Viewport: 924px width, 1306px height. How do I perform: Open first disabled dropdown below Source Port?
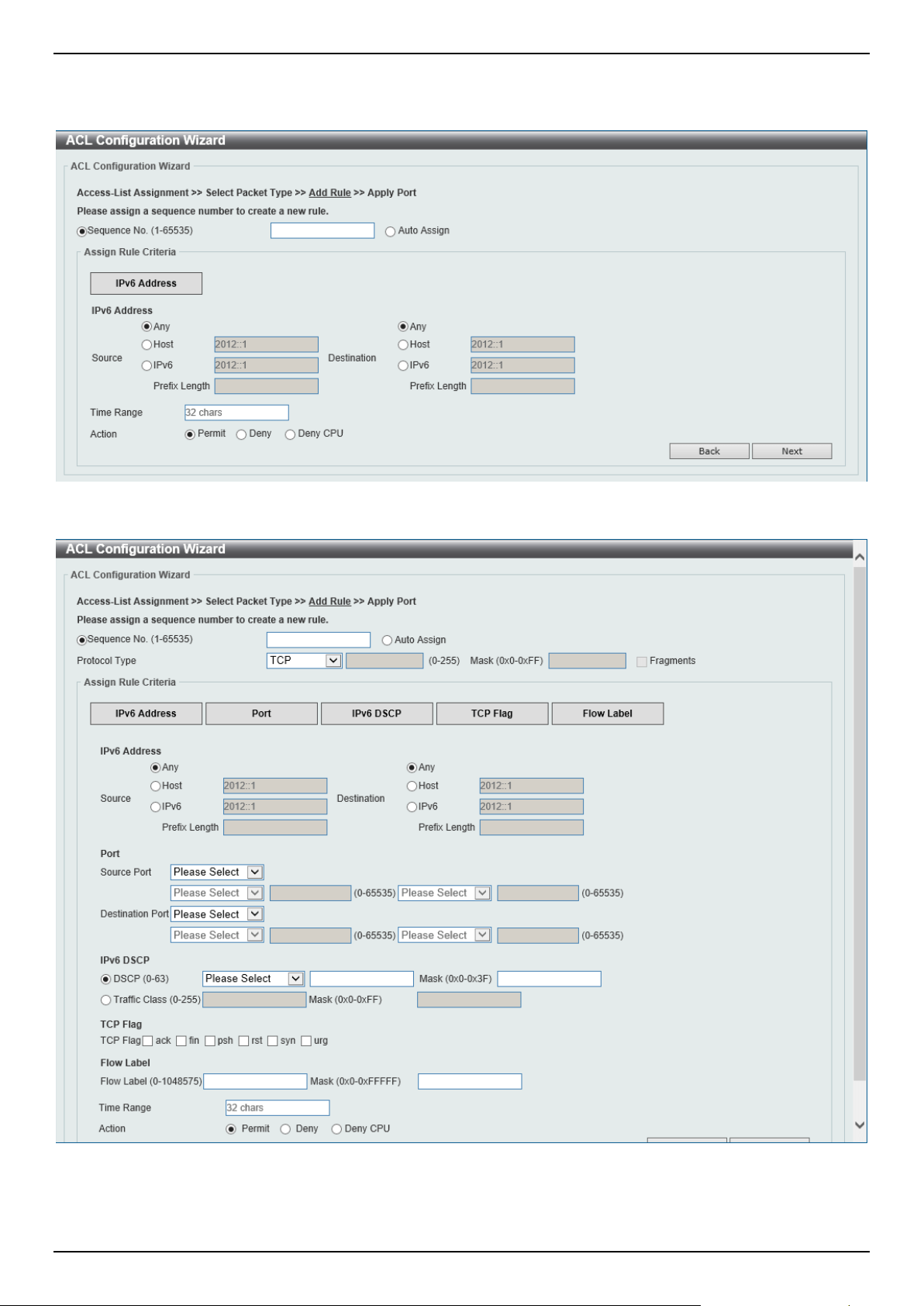[217, 893]
